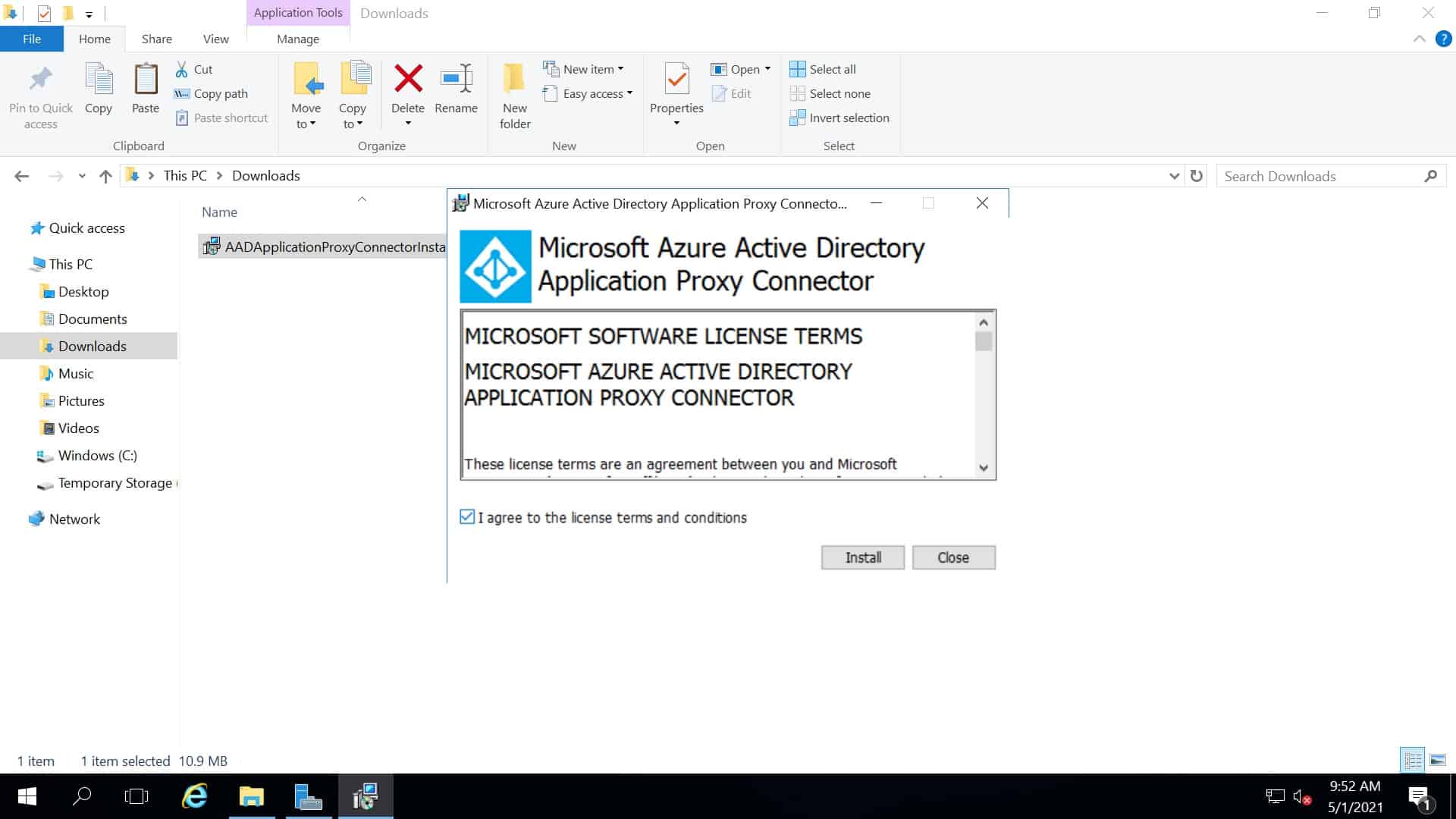Open Internet Explorer from the taskbar
The width and height of the screenshot is (1456, 819).
point(195,796)
